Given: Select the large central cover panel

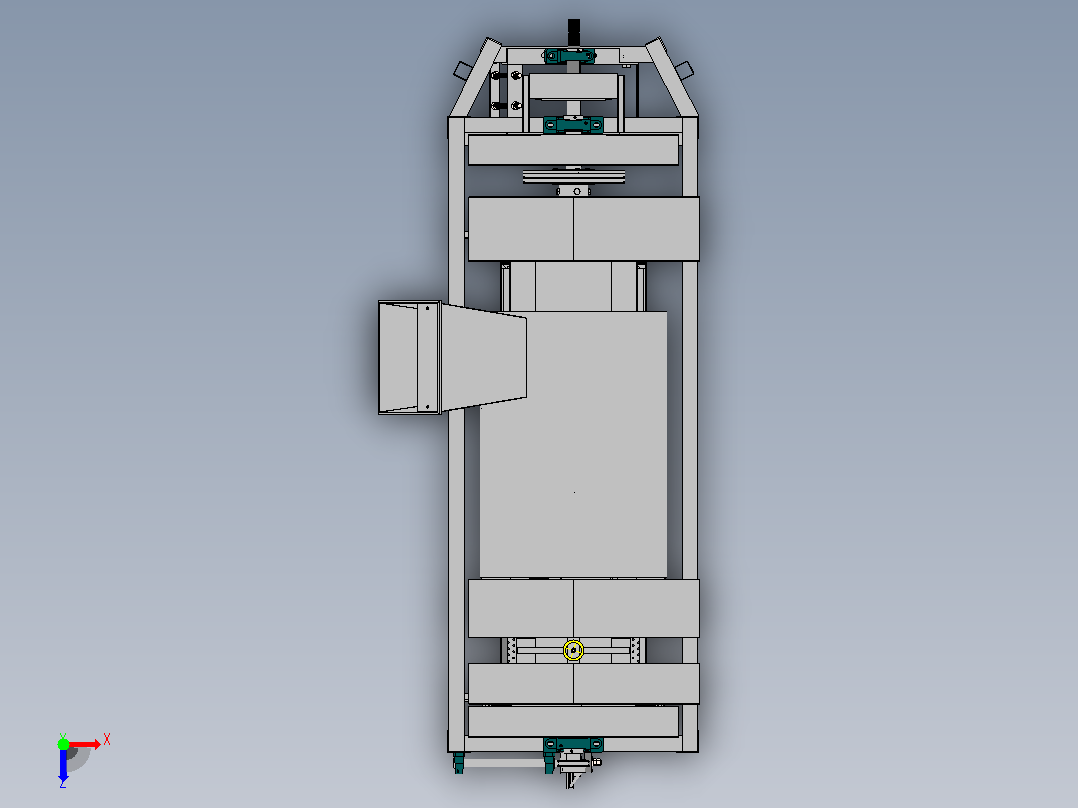Looking at the screenshot, I should pyautogui.click(x=573, y=444).
